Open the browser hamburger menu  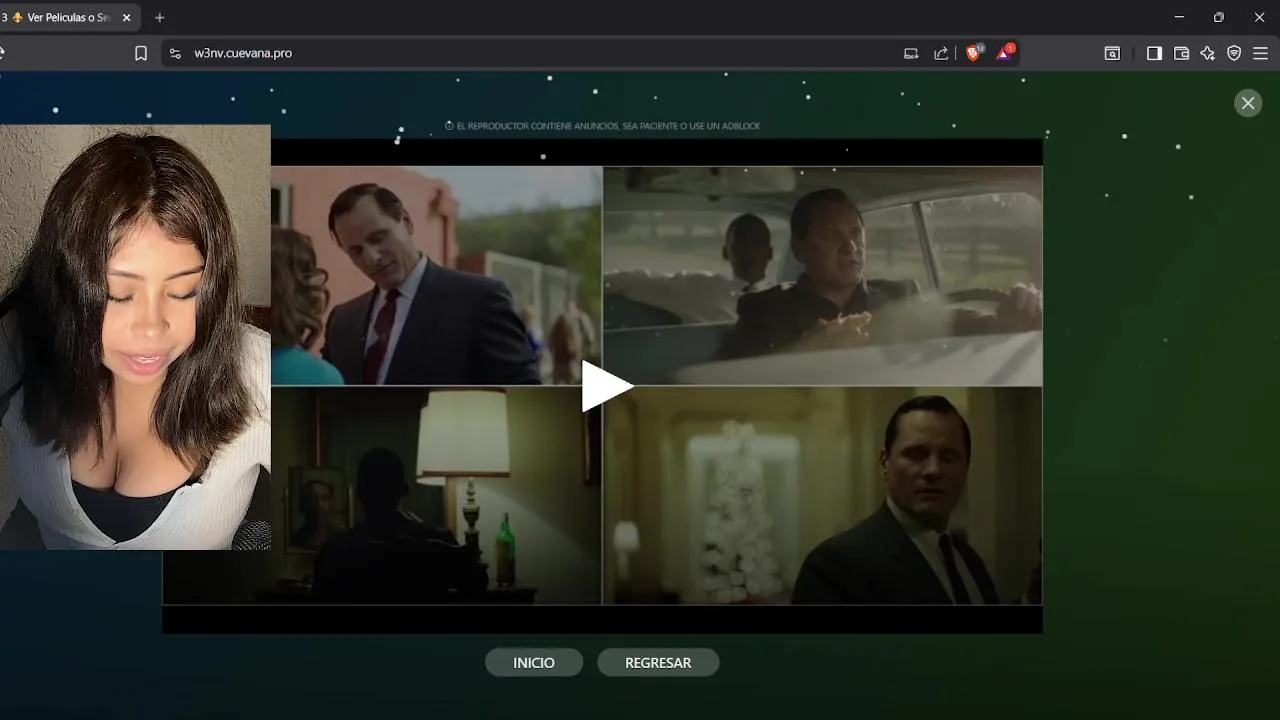1260,53
